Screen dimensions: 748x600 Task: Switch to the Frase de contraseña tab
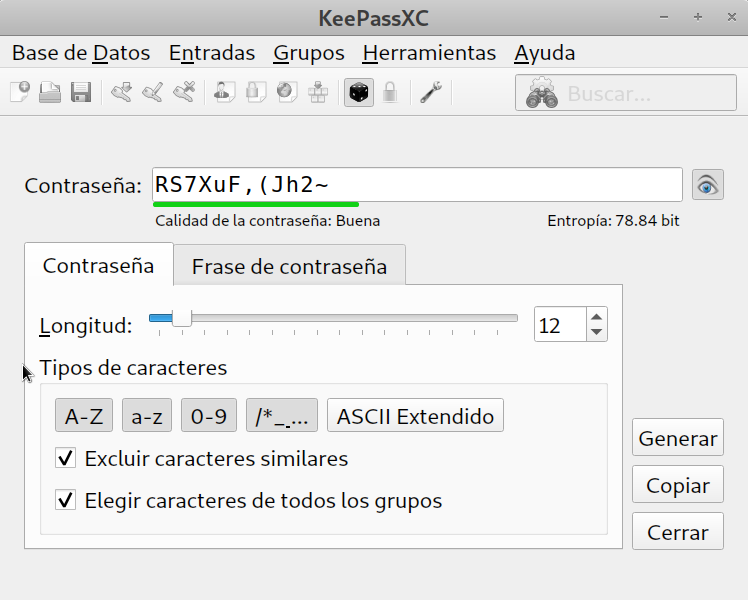click(x=290, y=266)
